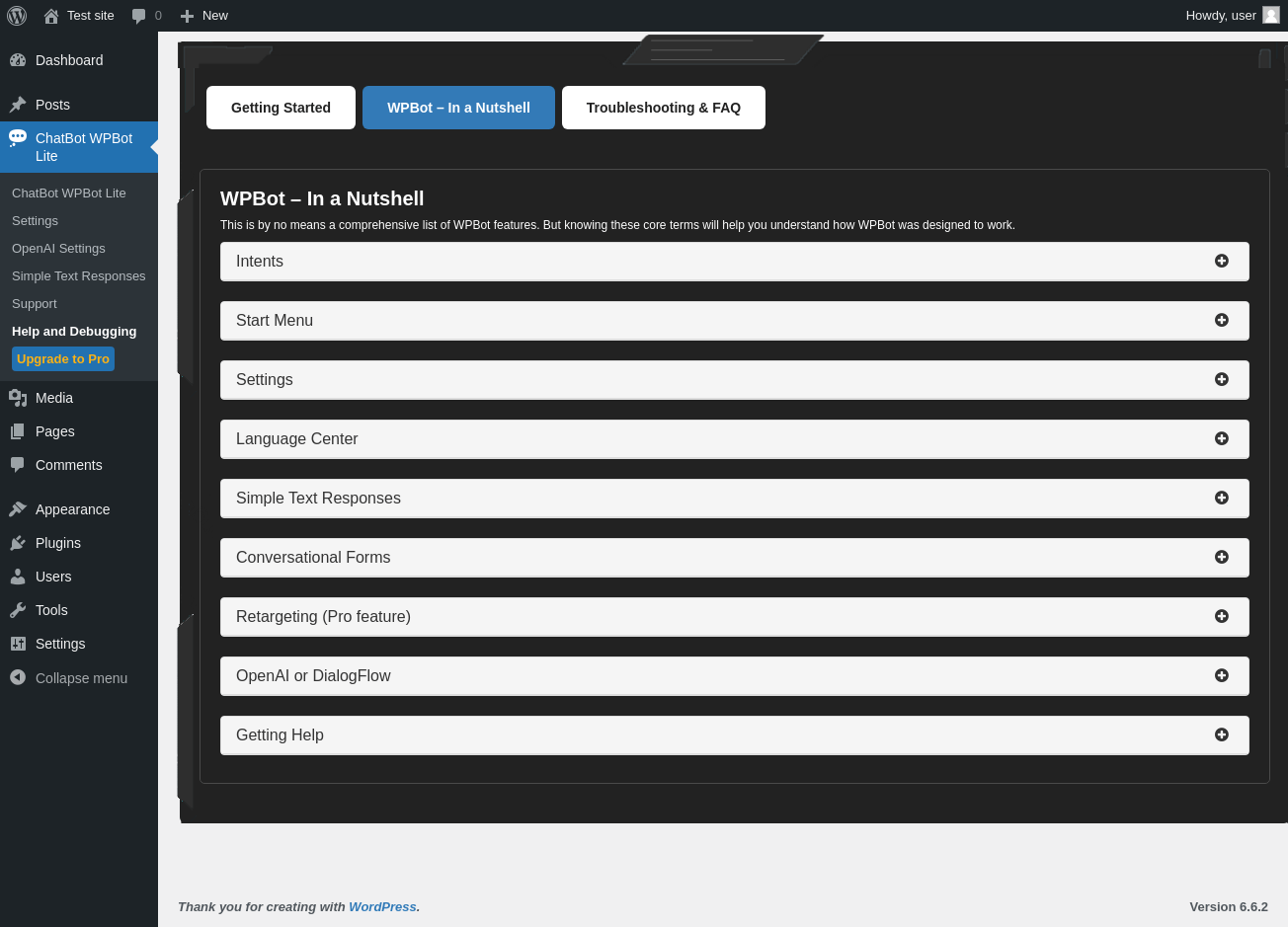Click the Plugins plug icon

click(x=18, y=543)
